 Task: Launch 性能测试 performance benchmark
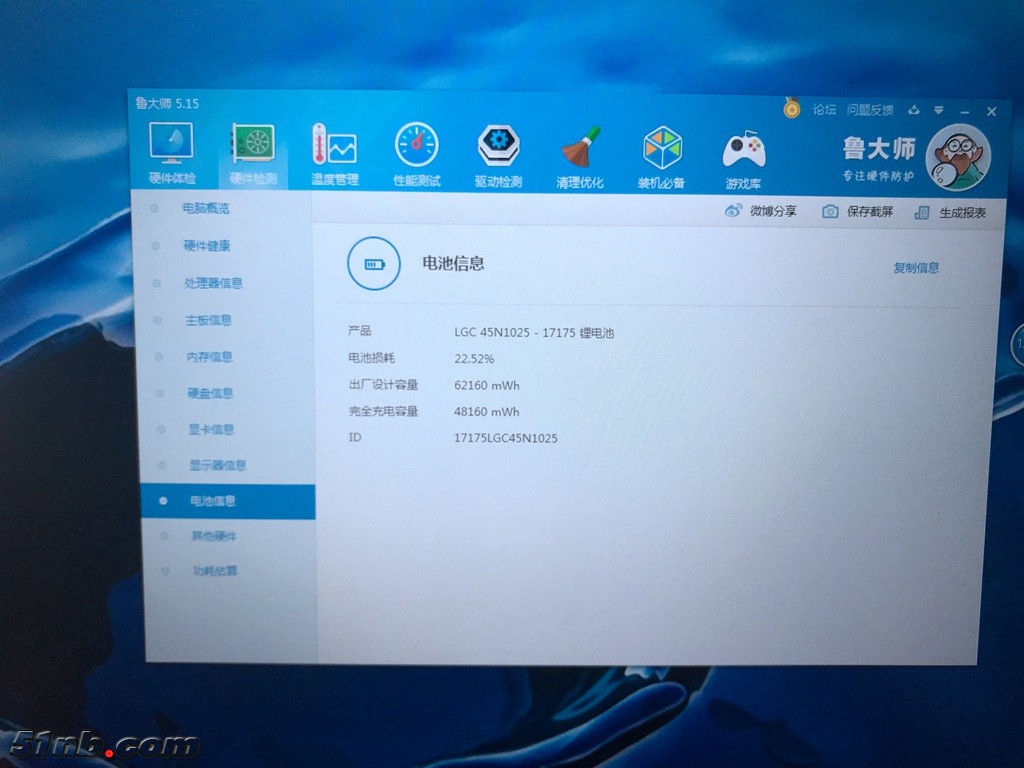(416, 153)
